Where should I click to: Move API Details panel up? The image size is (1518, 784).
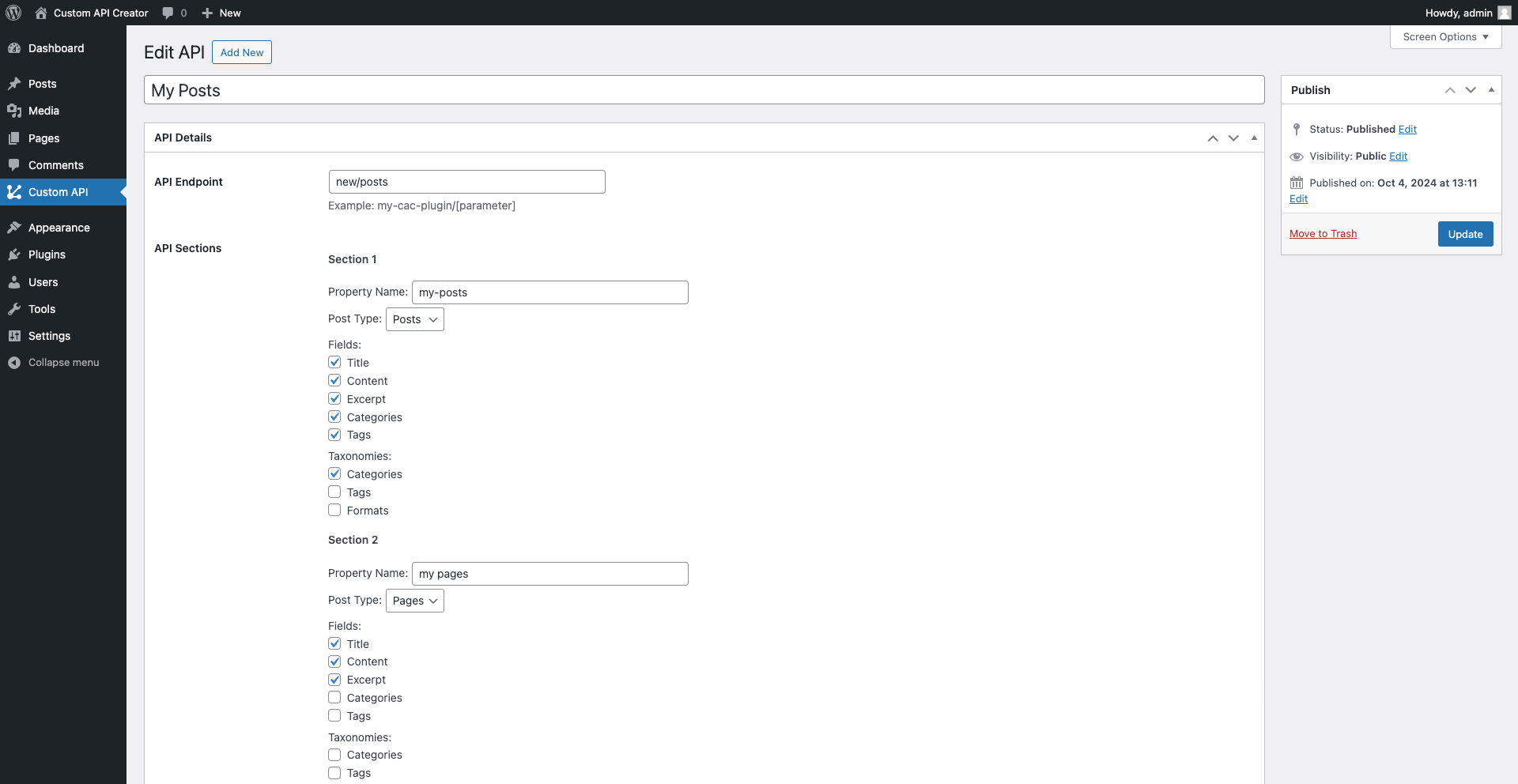click(x=1213, y=138)
